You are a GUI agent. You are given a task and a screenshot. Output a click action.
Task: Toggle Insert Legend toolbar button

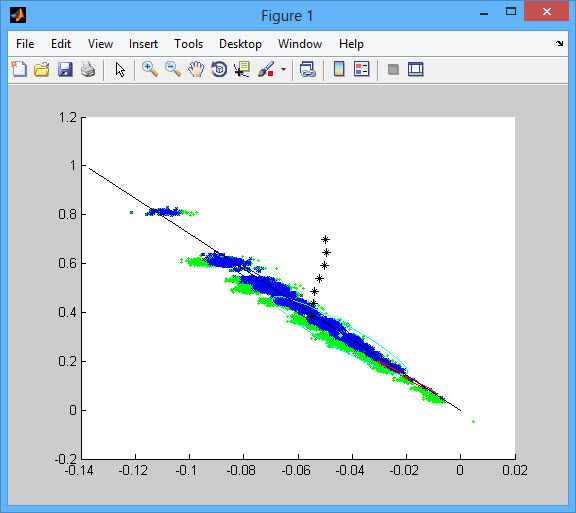(362, 69)
